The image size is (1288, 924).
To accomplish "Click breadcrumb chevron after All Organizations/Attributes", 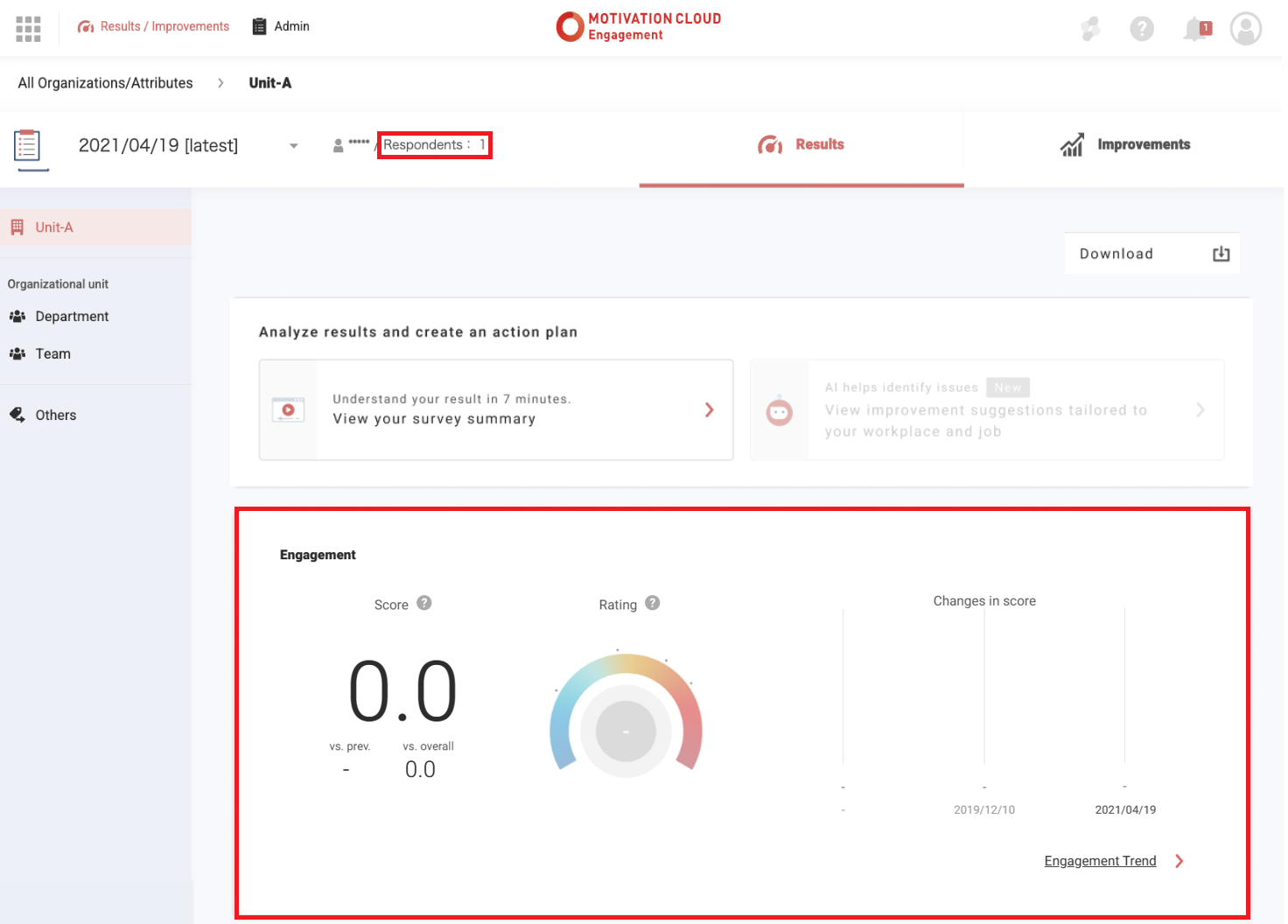I will tap(220, 83).
